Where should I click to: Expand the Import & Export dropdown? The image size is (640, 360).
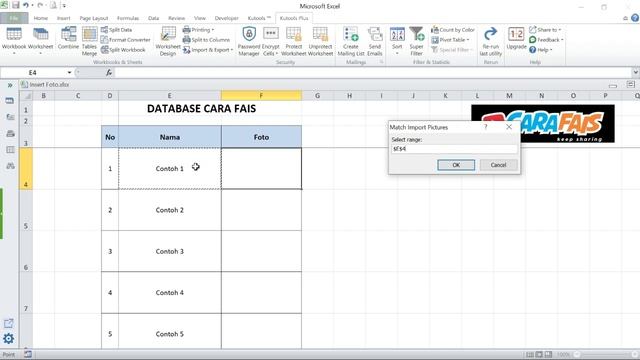[x=208, y=49]
